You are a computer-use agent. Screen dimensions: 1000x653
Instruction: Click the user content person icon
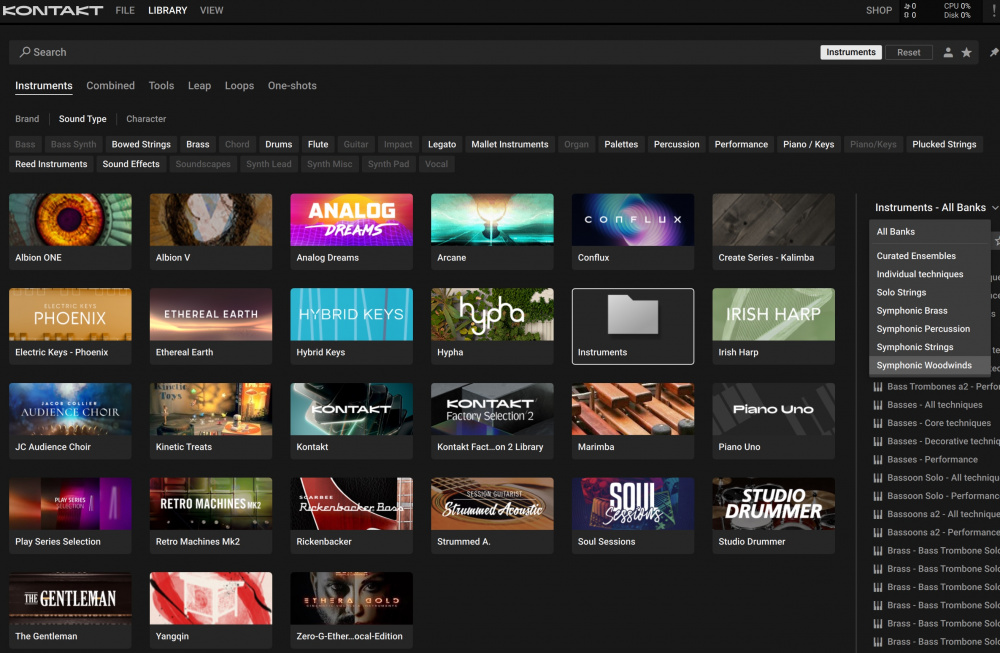click(948, 52)
